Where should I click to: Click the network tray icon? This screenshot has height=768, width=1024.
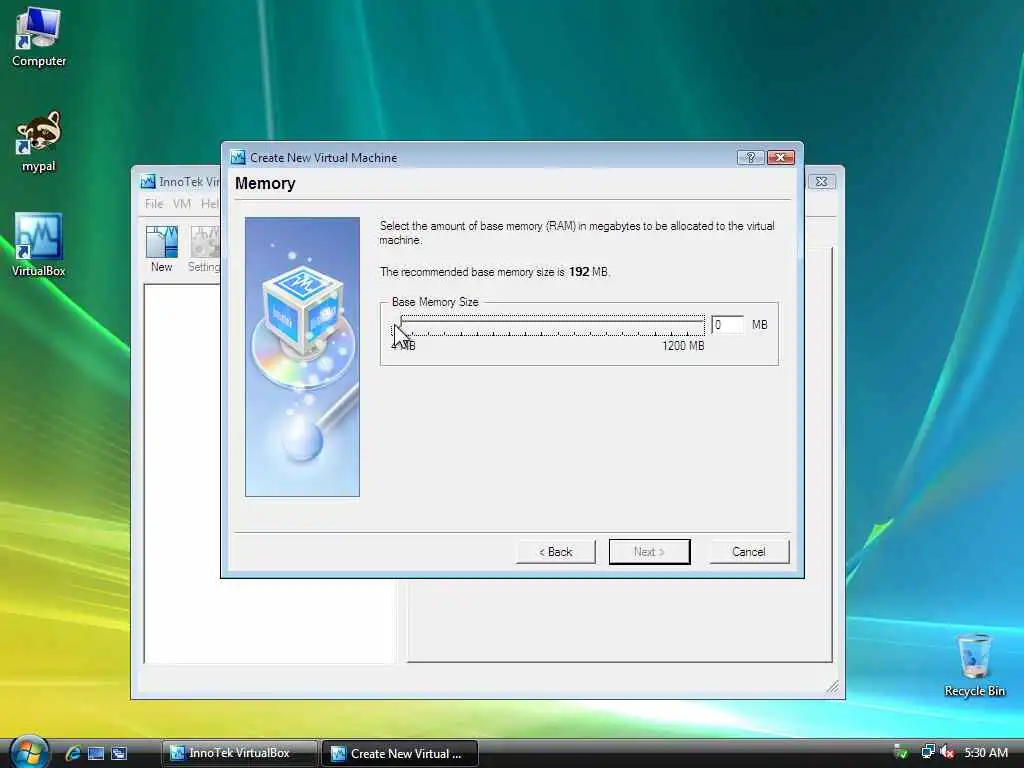pyautogui.click(x=927, y=752)
